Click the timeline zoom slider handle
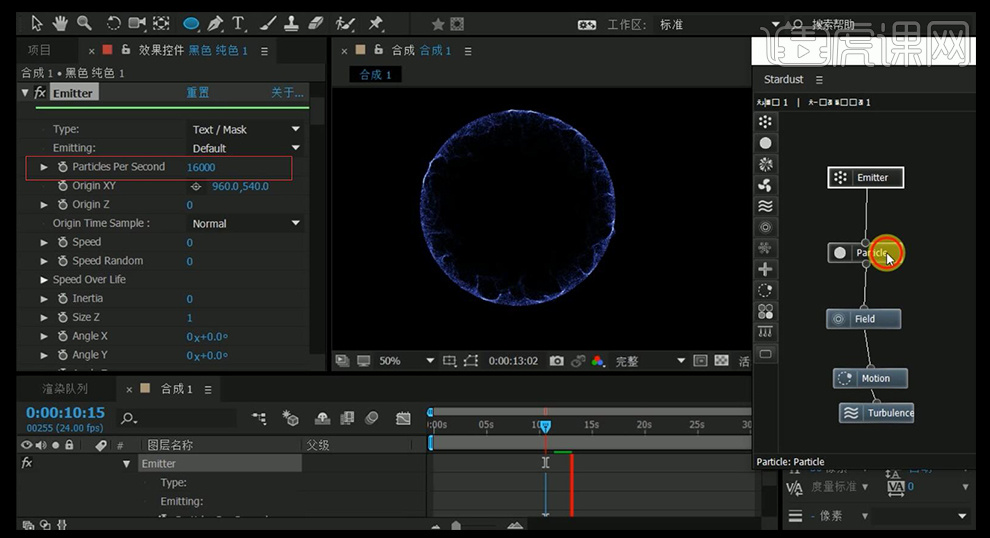The image size is (990, 538). pyautogui.click(x=456, y=526)
